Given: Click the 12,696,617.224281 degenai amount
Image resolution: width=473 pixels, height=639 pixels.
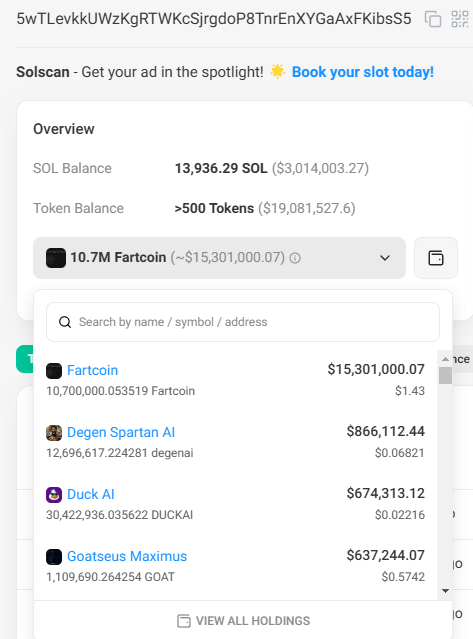Looking at the screenshot, I should point(120,453).
